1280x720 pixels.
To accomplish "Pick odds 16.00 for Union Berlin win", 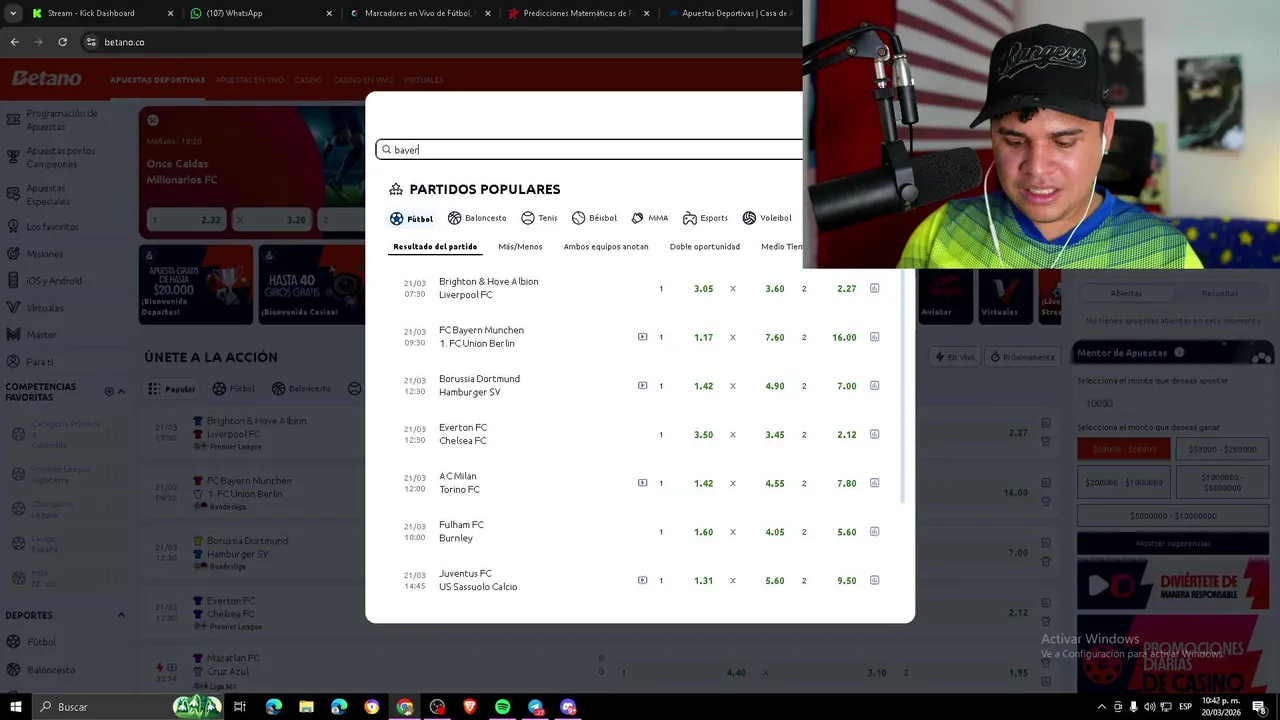I will [x=844, y=338].
